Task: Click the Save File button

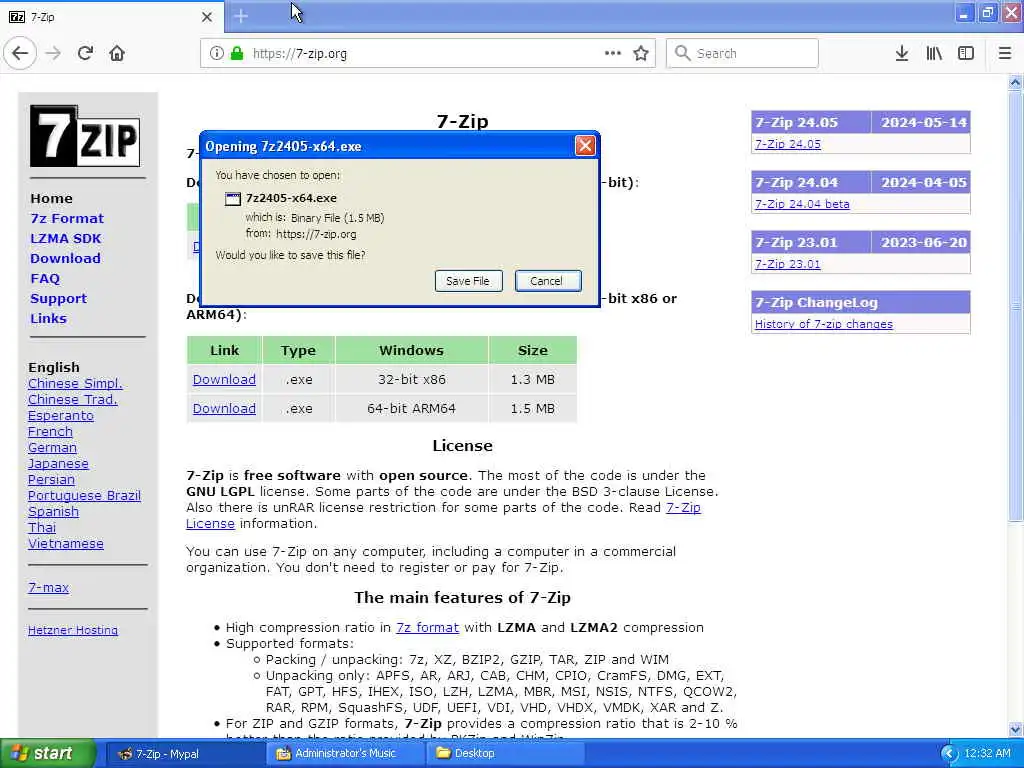Action: click(x=468, y=281)
